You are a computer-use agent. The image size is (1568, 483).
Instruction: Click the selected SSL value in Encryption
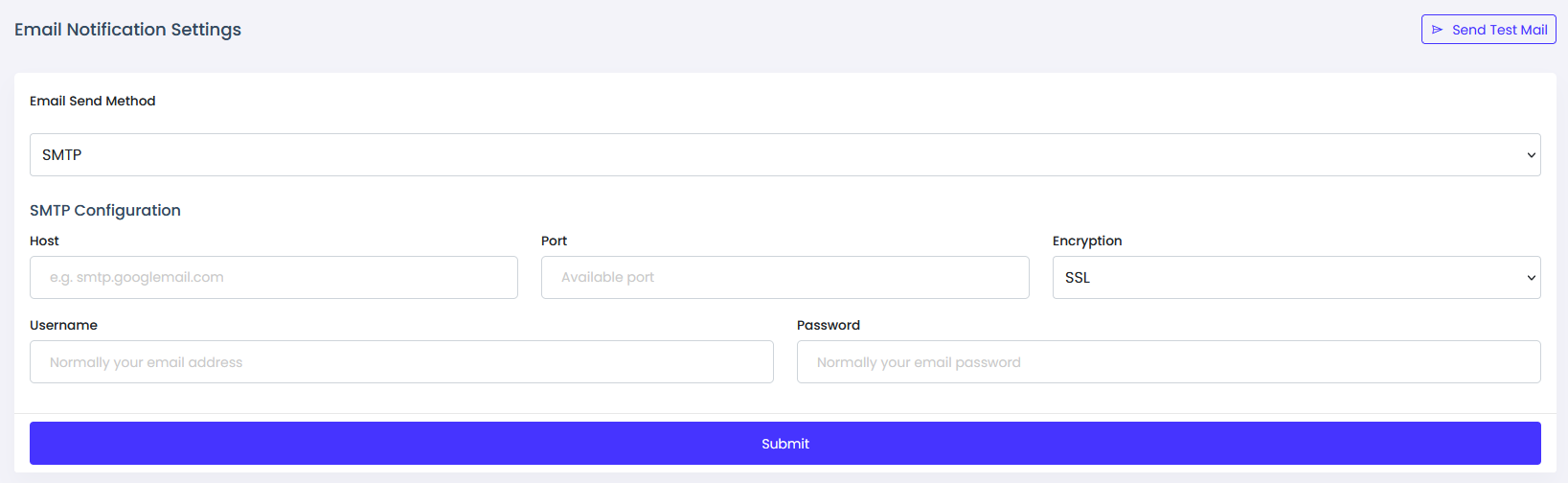(x=1078, y=278)
